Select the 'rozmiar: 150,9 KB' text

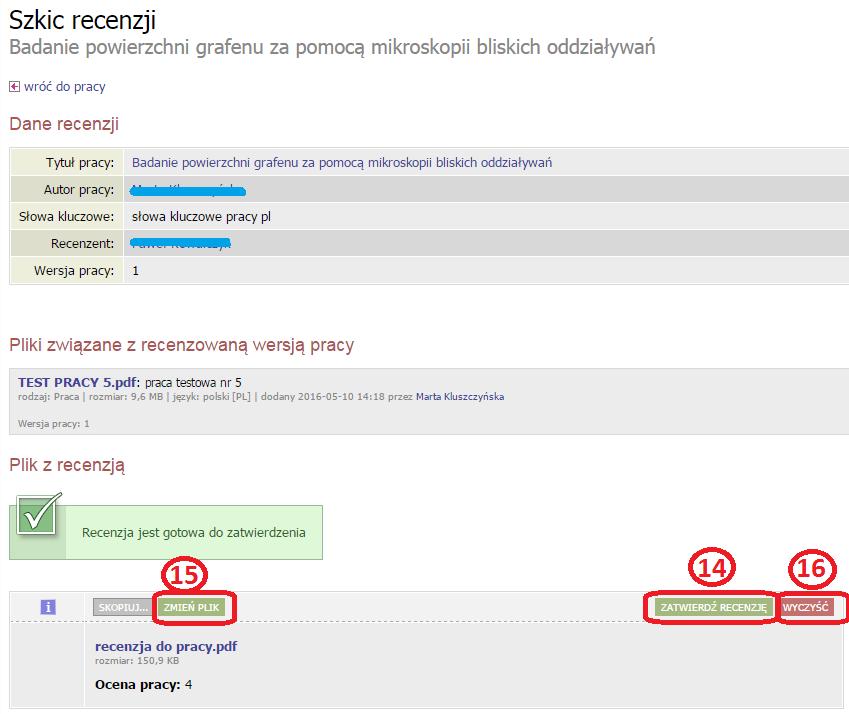(137, 660)
